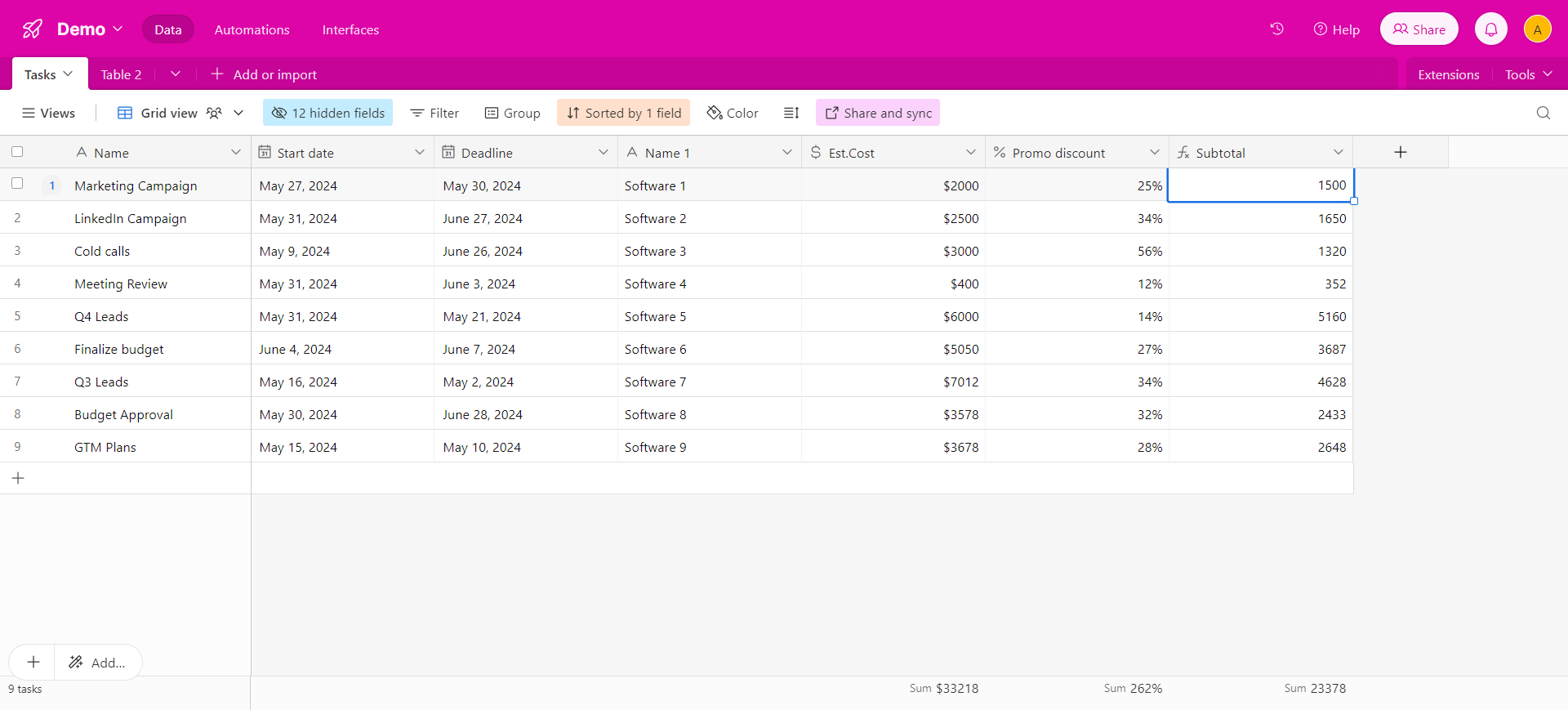Open the Grid view dropdown chevron
Screen dimensions: 1568x710
238,113
